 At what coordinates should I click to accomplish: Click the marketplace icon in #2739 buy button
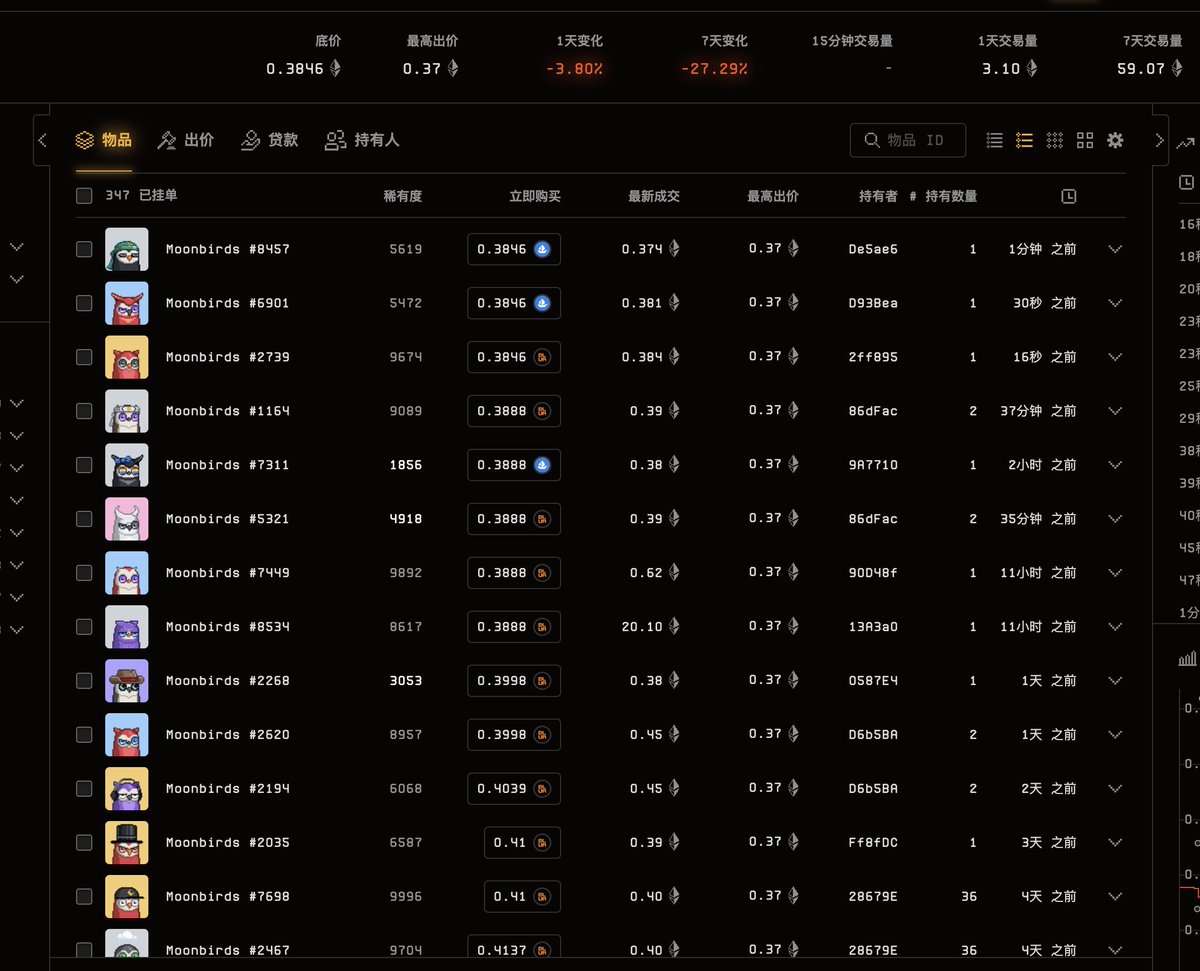[543, 357]
